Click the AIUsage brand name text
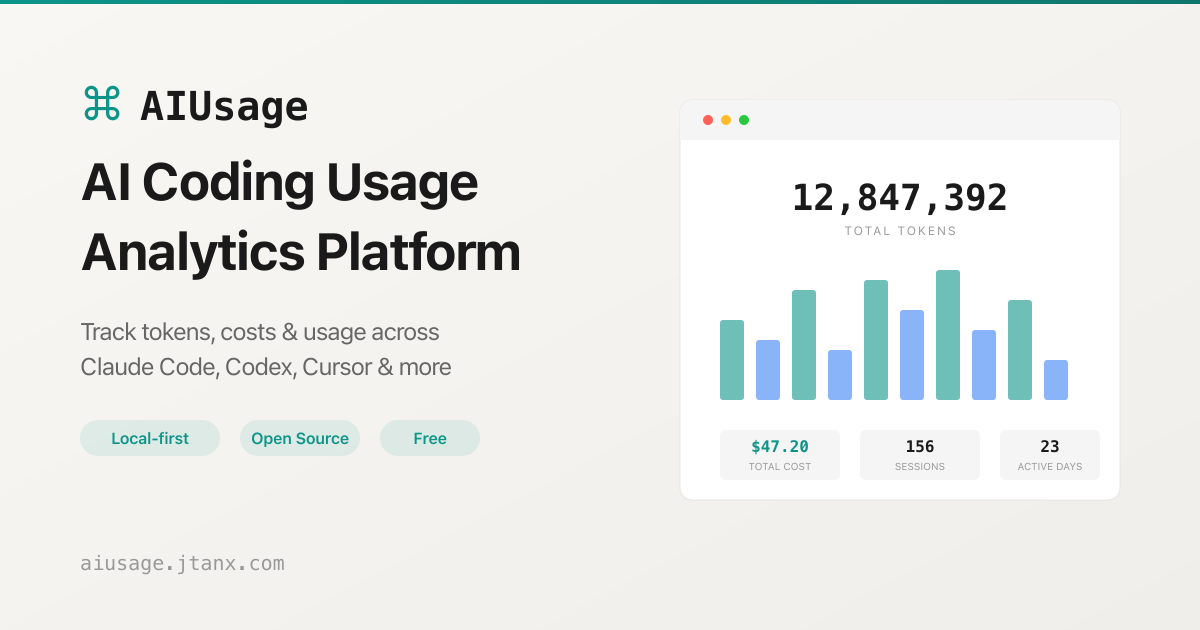1200x630 pixels. pos(224,106)
